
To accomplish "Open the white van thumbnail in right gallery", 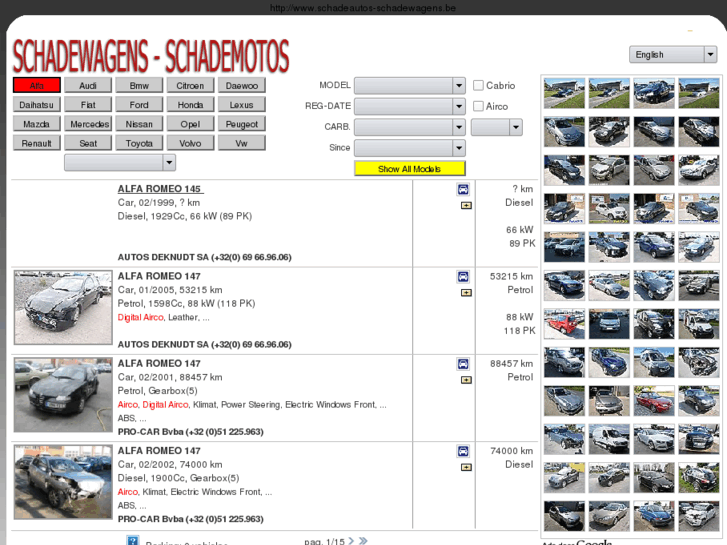I will (609, 439).
